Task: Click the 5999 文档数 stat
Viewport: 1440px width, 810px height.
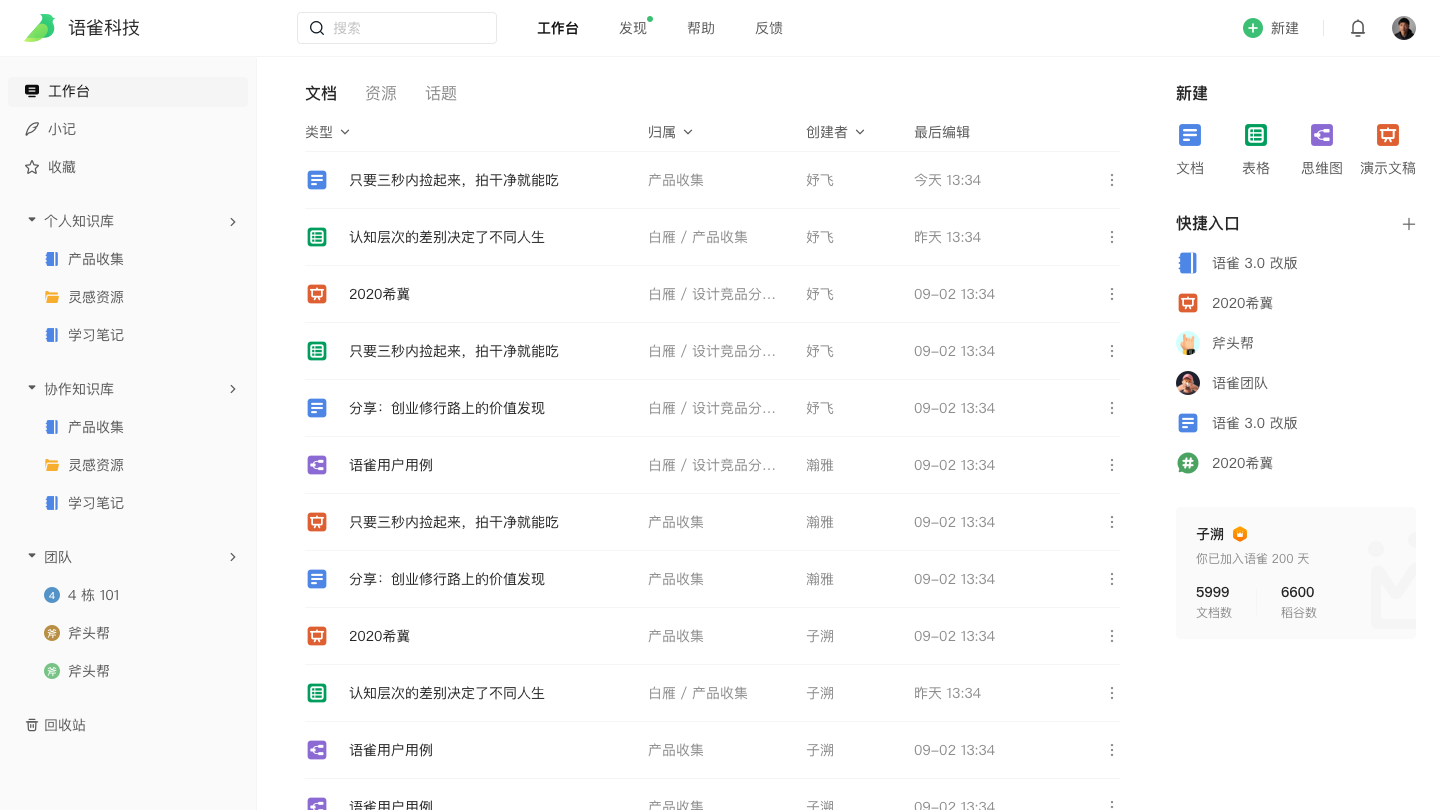Action: click(1214, 601)
